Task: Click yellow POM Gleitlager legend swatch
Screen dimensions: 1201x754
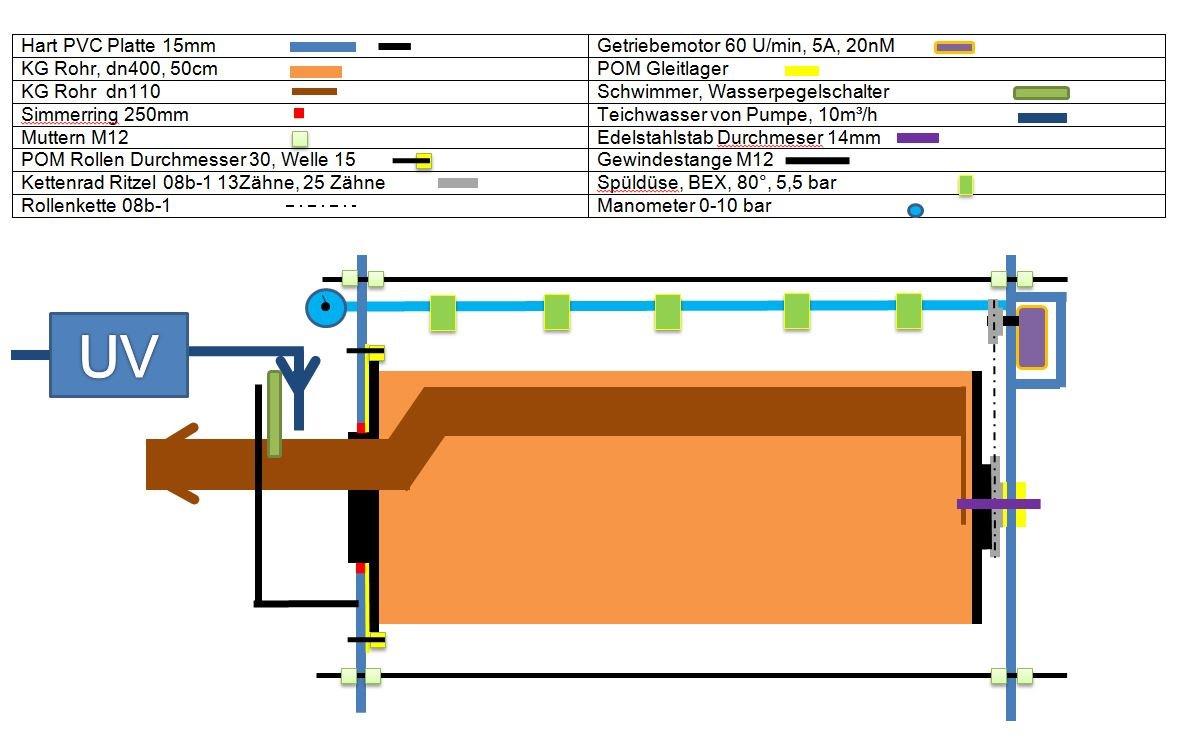Action: point(801,70)
